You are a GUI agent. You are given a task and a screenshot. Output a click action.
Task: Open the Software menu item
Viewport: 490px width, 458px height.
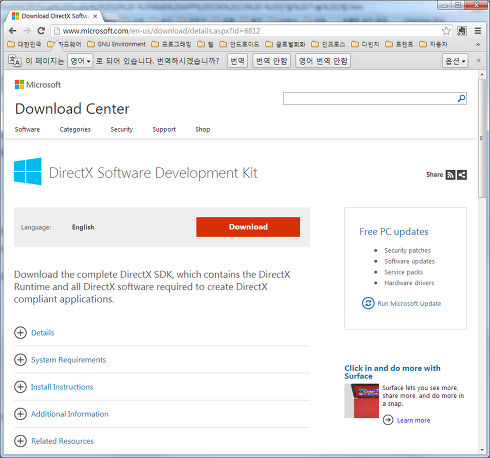coord(27,129)
